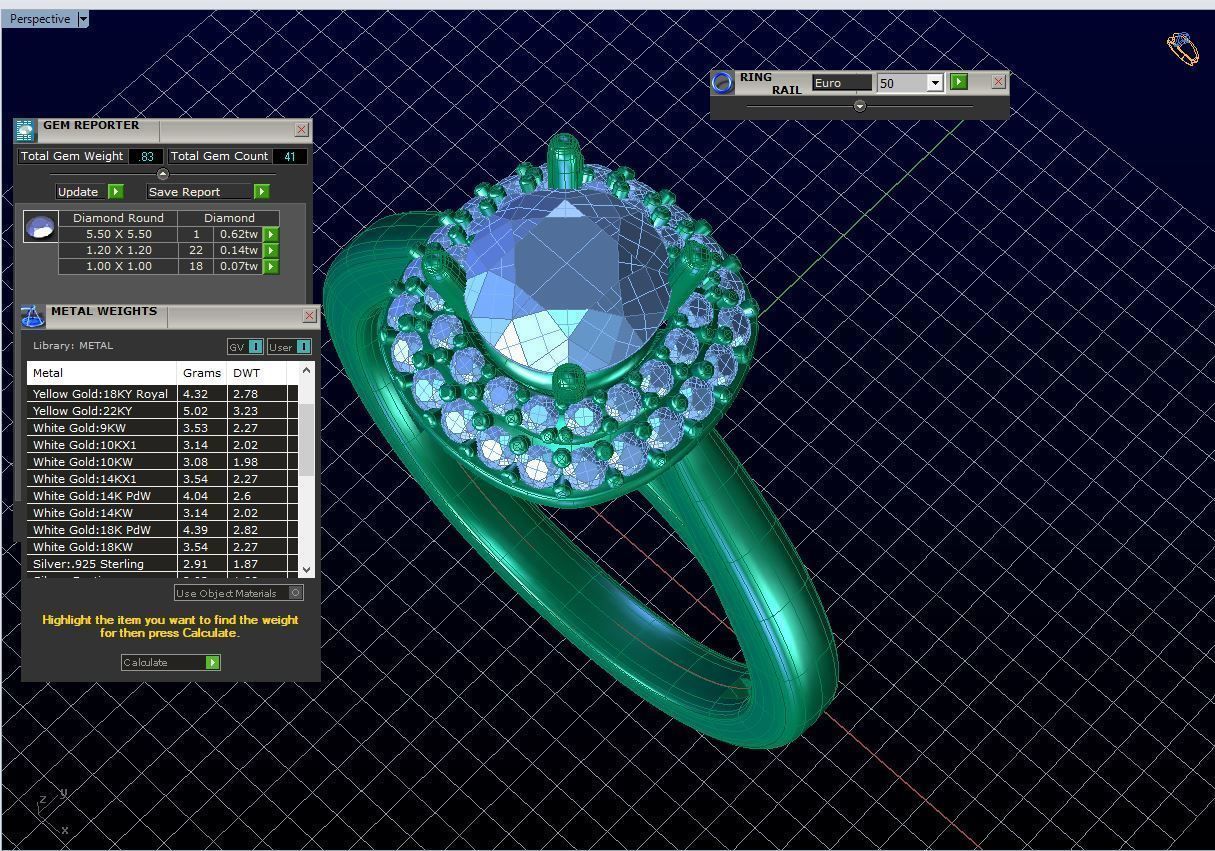
Task: Open the Perspective viewport dropdown arrow
Action: pyautogui.click(x=83, y=19)
